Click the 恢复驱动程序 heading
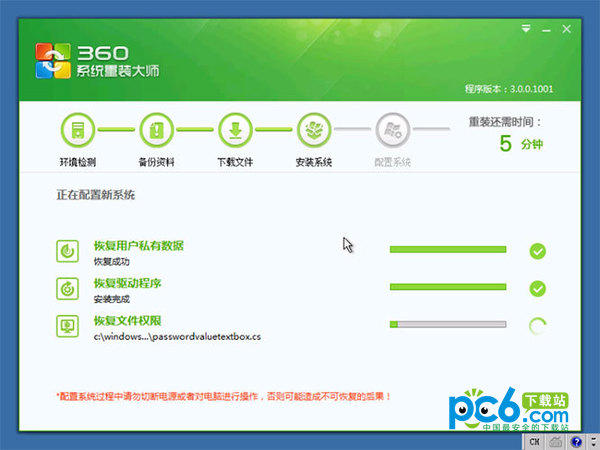The image size is (600, 450). [x=128, y=283]
